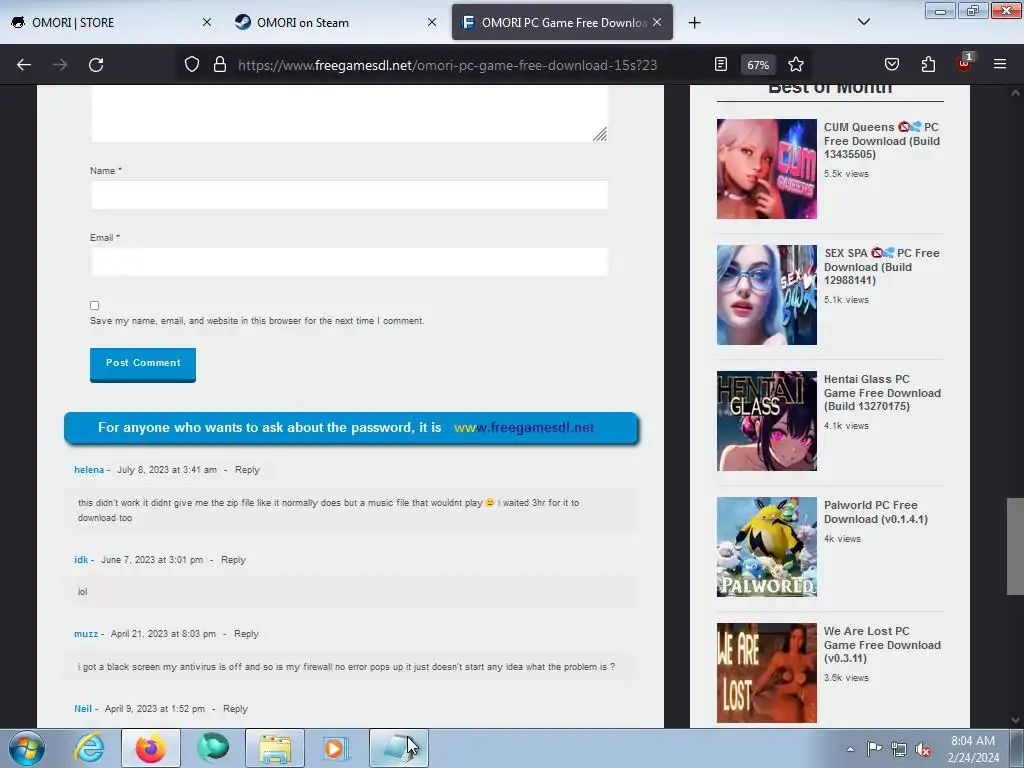Select the OMORI PC Game Free Download tab

563,23
